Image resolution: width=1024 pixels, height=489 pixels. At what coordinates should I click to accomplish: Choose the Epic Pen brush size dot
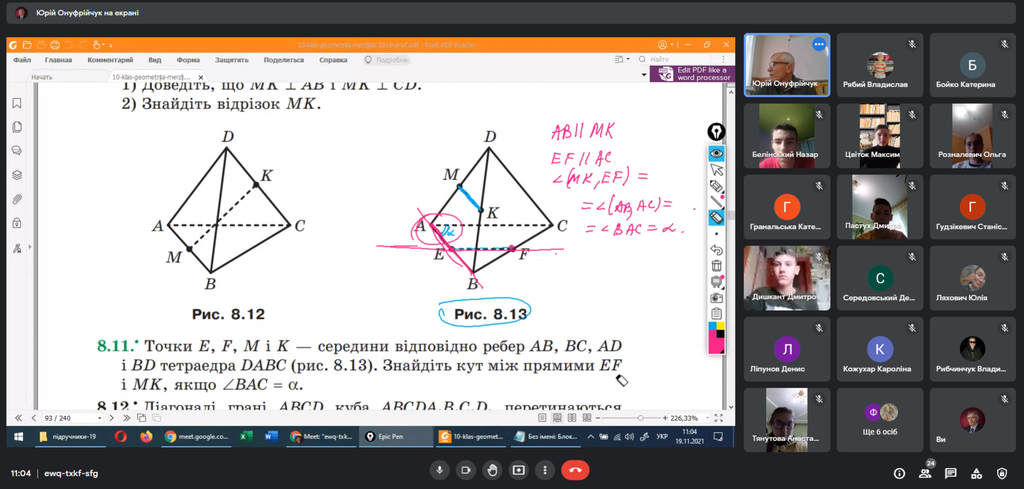pyautogui.click(x=716, y=234)
